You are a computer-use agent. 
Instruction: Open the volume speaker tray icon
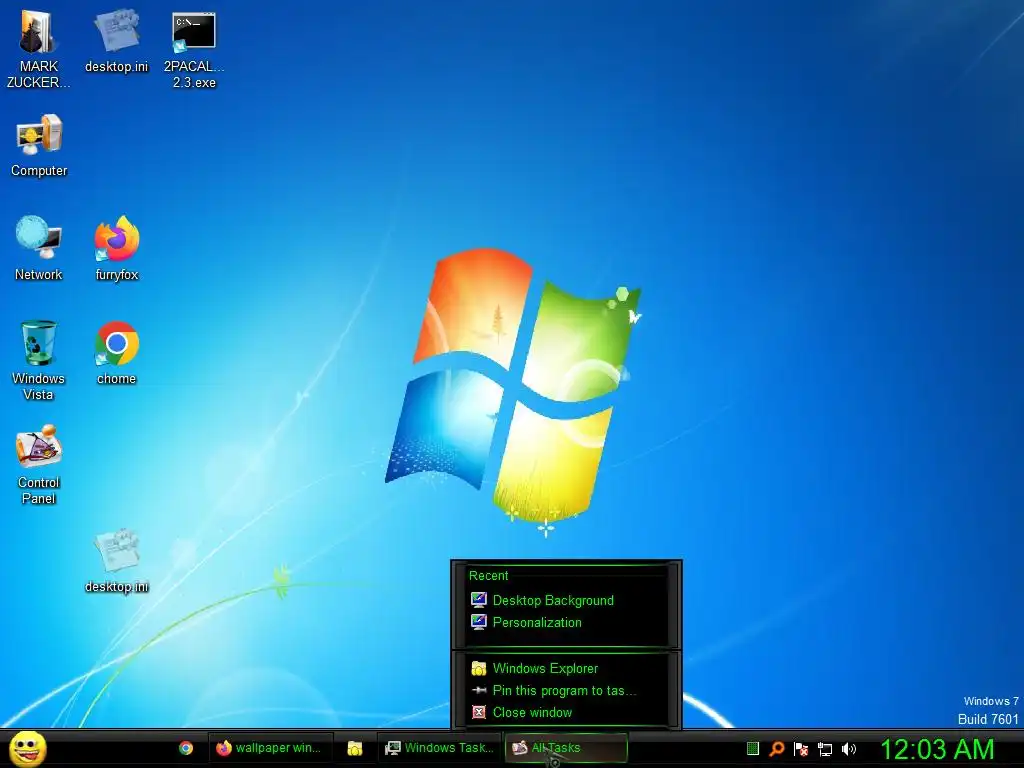(849, 748)
